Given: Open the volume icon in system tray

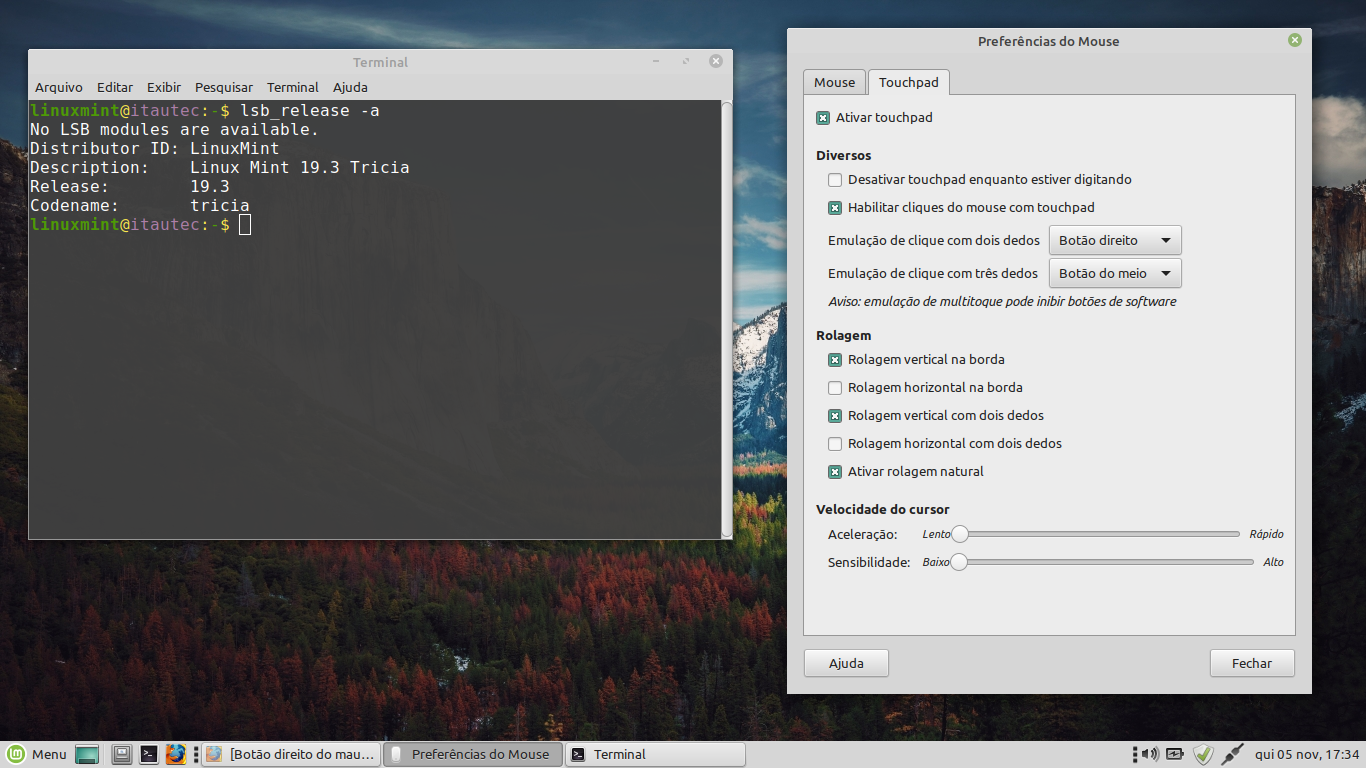Looking at the screenshot, I should tap(1150, 754).
